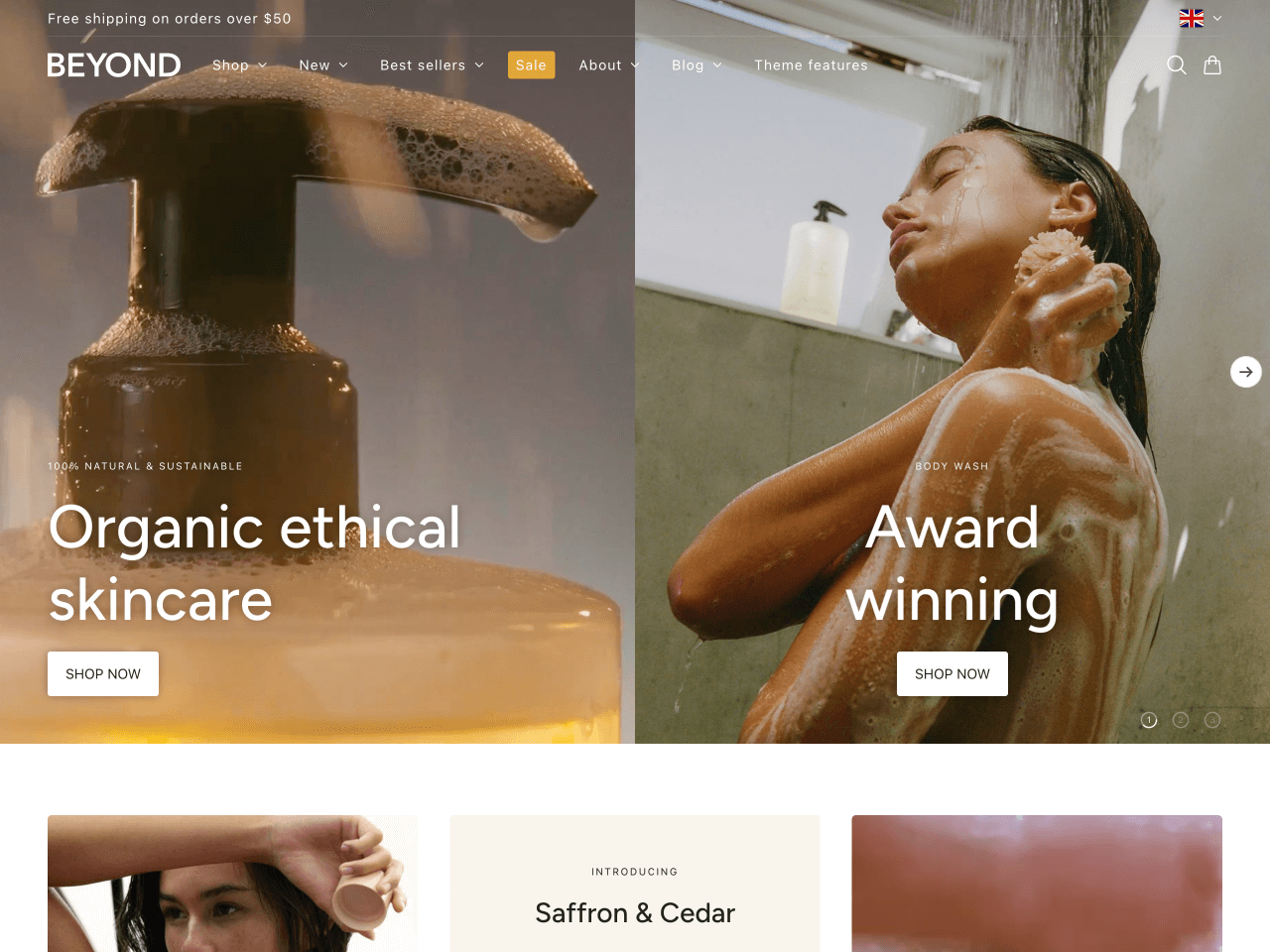Open the search icon in header
1270x952 pixels.
click(x=1177, y=65)
